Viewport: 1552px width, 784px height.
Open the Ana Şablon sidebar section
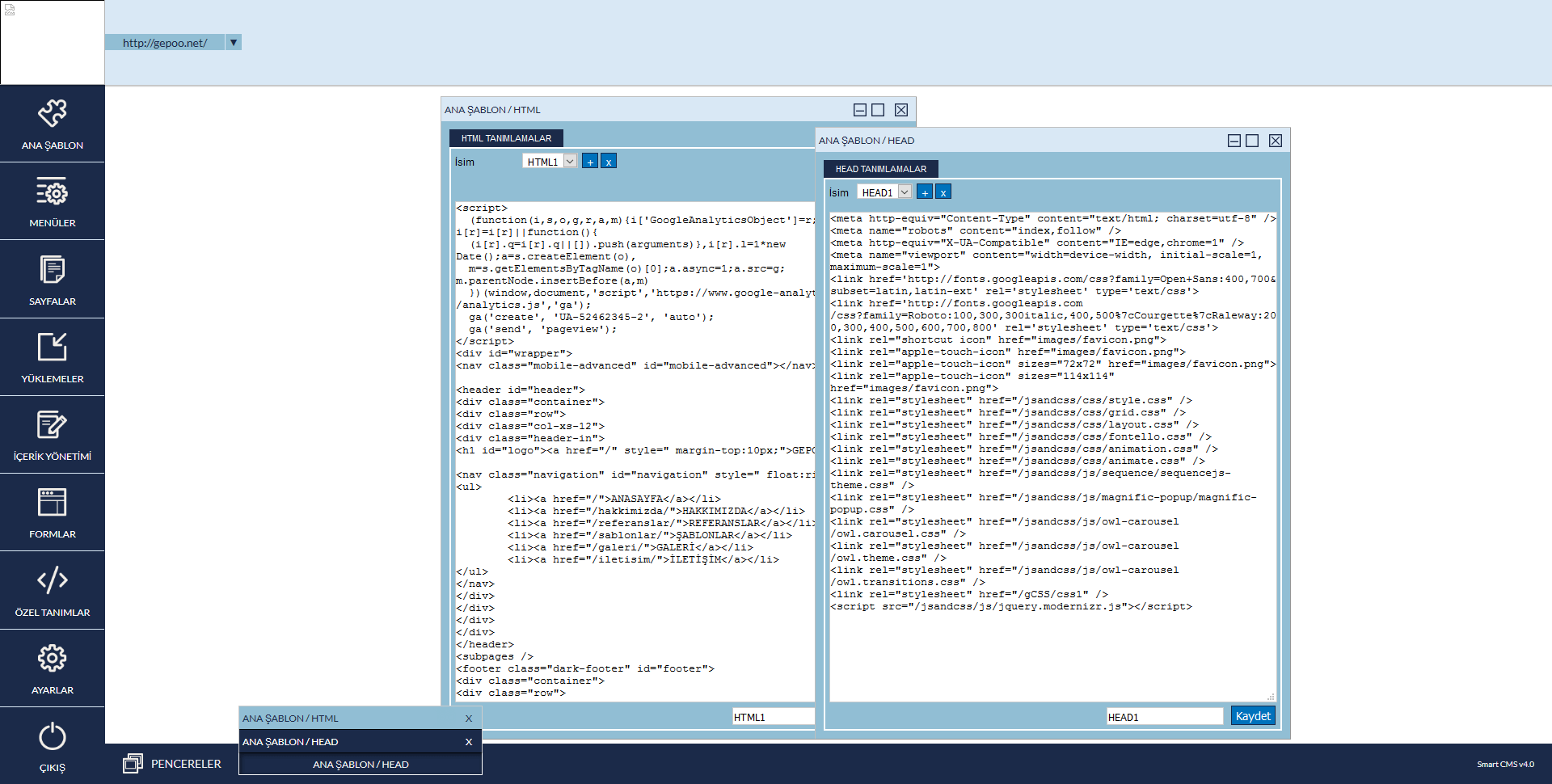coord(53,124)
